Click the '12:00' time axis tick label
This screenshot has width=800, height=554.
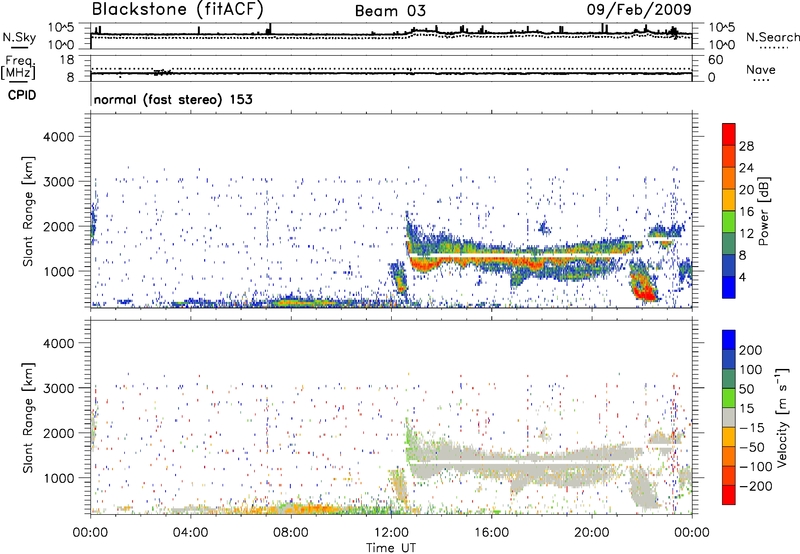click(391, 533)
